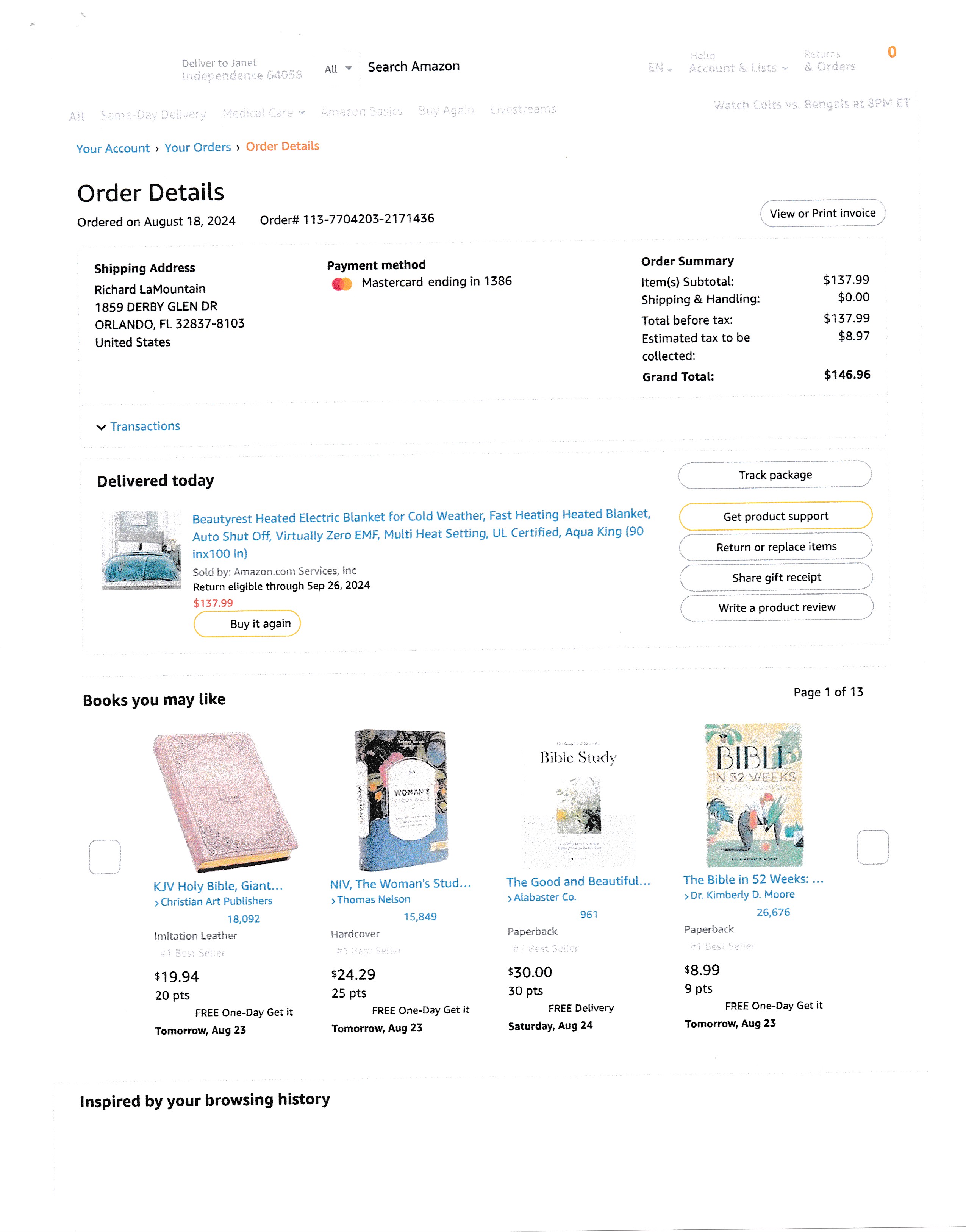Click Return or replace items button
Screen dimensions: 966x1232
[x=776, y=547]
